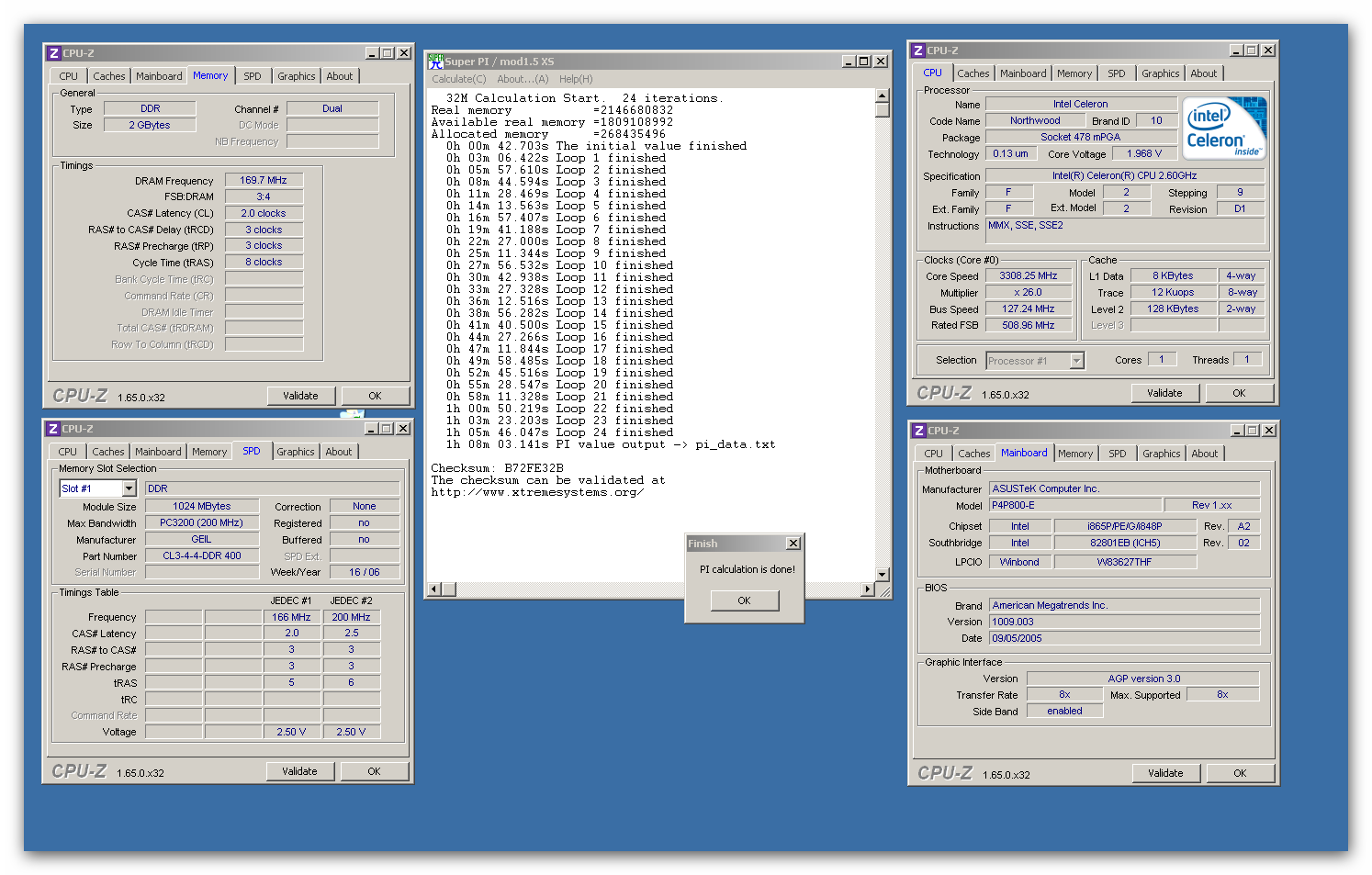Click Validate in CPU tab window
This screenshot has height=875, width=1372.
coord(1164,393)
